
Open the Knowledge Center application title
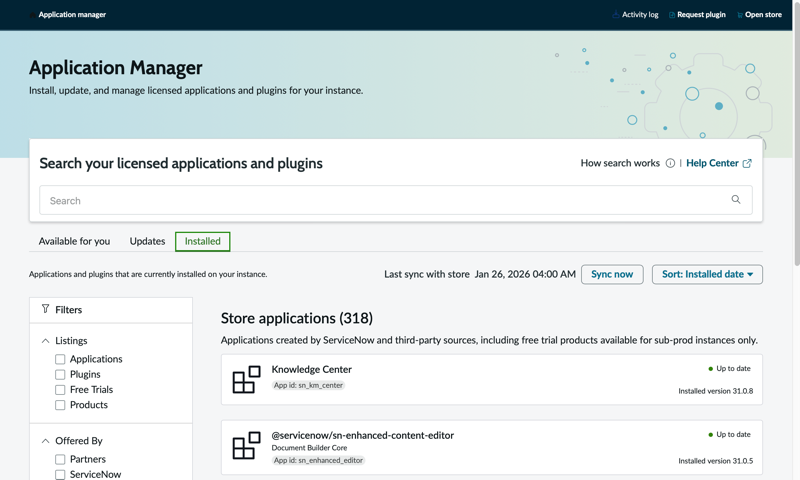pyautogui.click(x=312, y=369)
